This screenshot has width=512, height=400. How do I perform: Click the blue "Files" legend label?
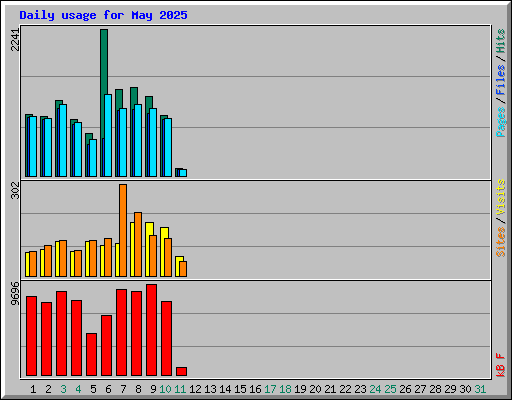[x=501, y=80]
